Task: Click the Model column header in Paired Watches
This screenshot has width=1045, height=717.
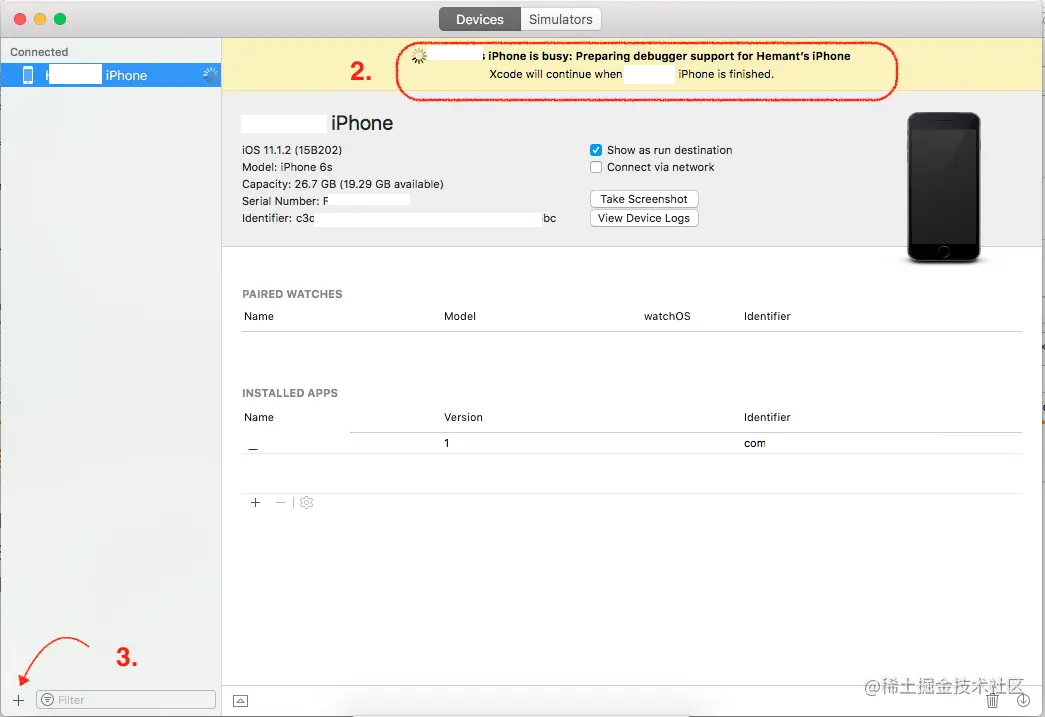Action: point(460,317)
